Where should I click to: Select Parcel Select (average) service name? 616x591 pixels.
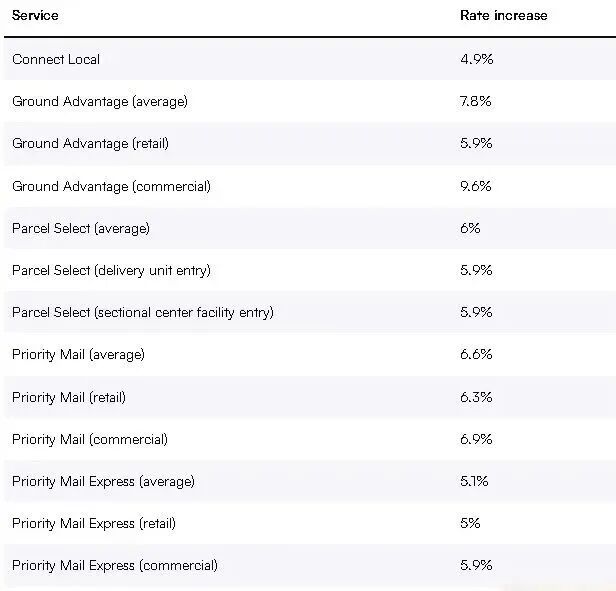81,228
